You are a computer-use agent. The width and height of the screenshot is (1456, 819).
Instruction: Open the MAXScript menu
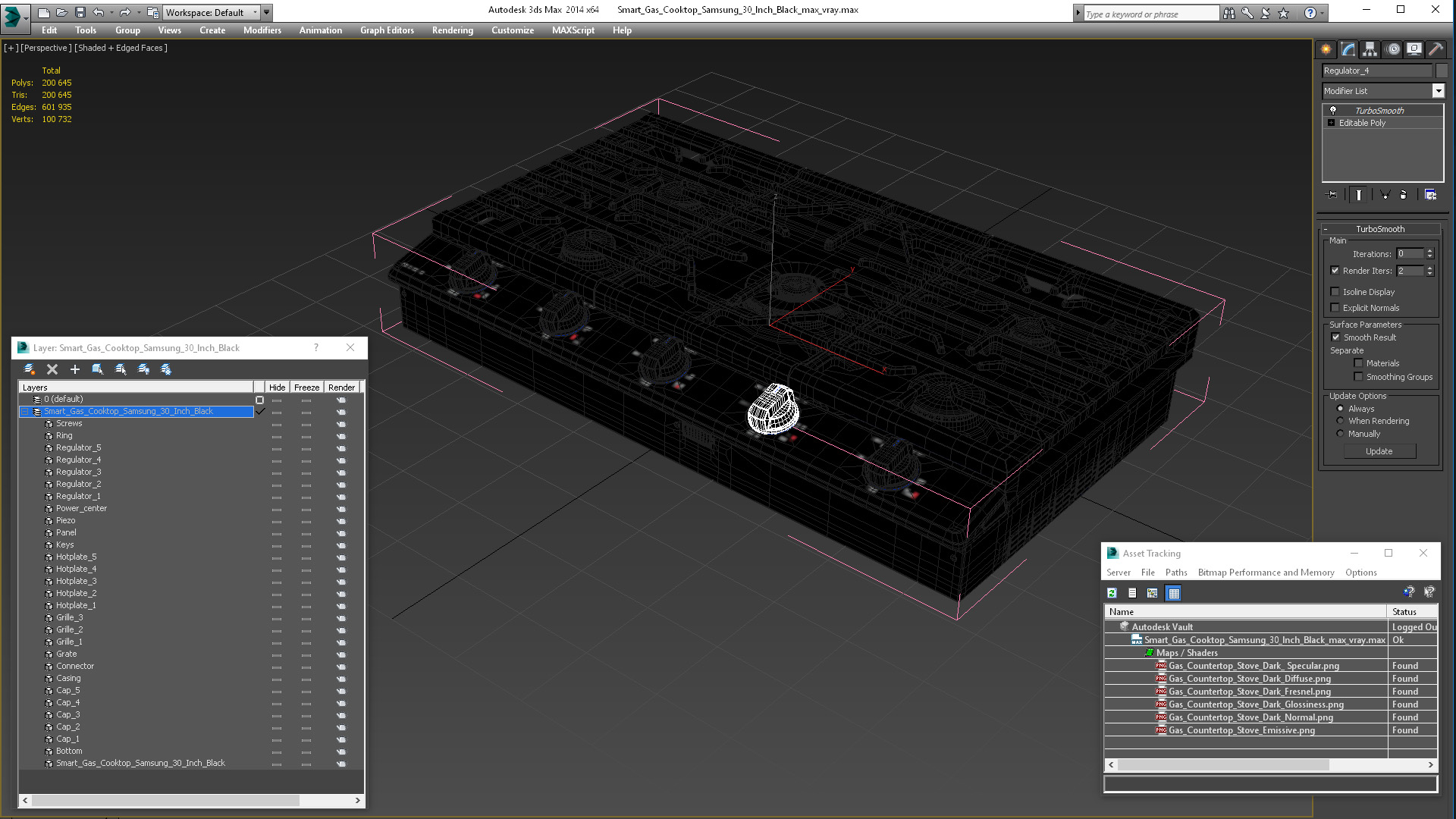573,30
